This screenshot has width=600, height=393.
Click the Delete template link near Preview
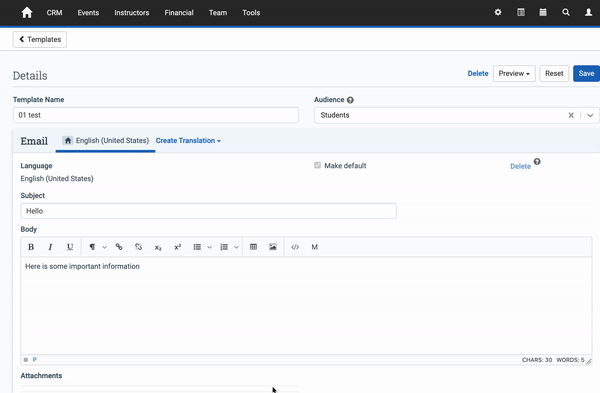pyautogui.click(x=478, y=73)
